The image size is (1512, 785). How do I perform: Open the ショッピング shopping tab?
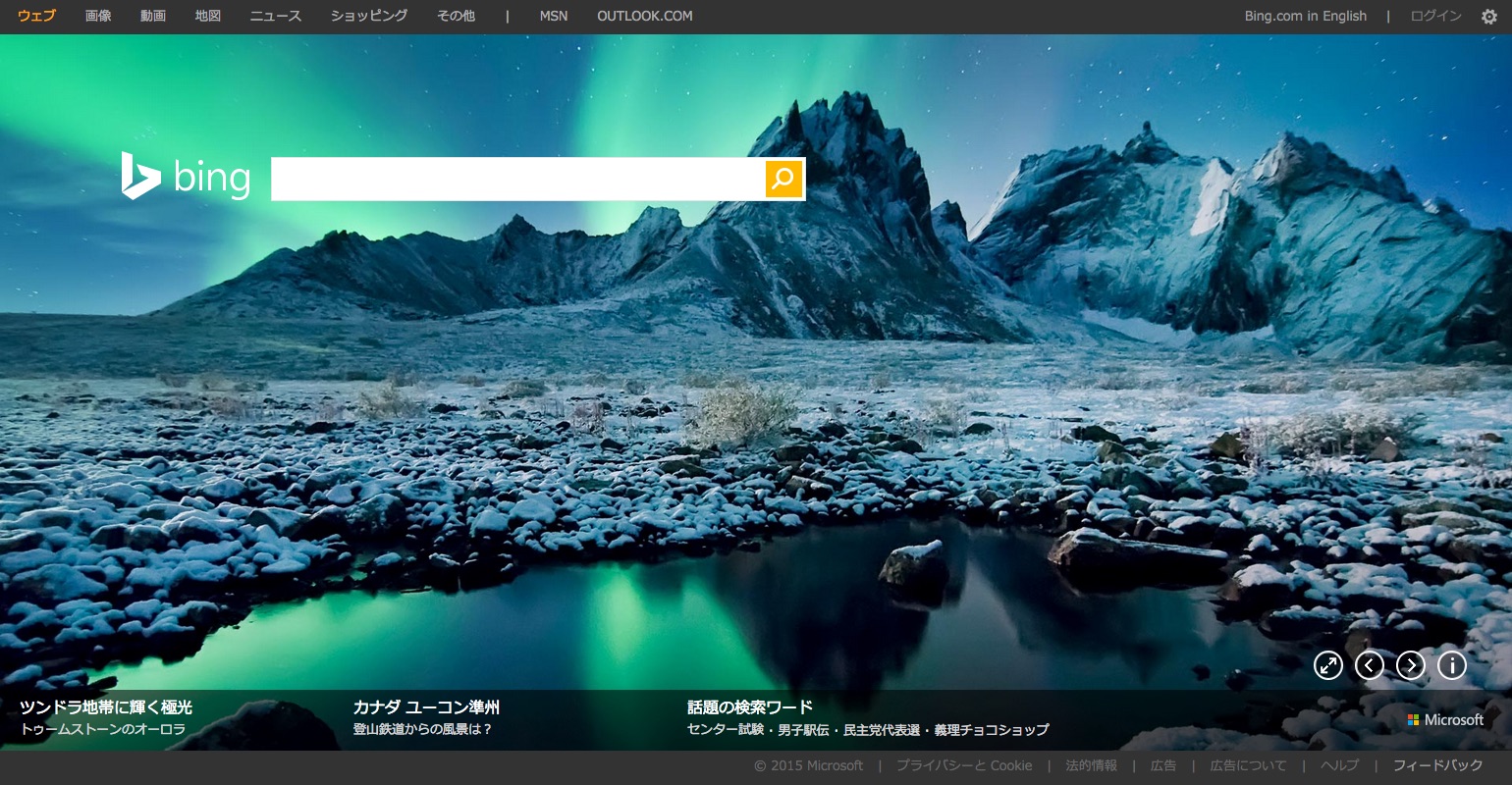[369, 16]
